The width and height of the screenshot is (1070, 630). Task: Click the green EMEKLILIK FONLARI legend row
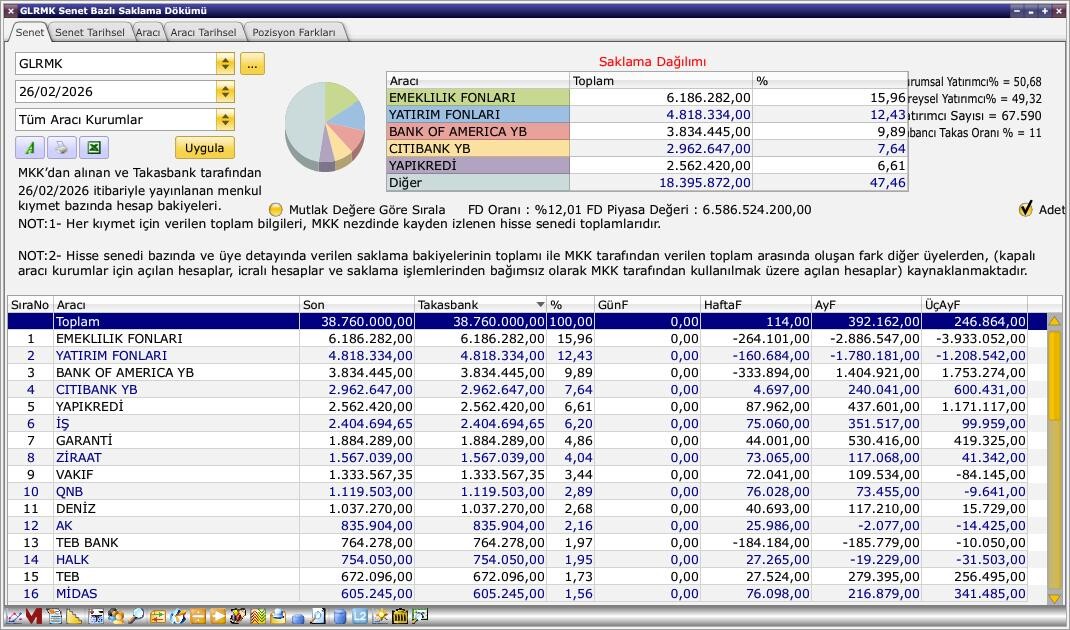[x=477, y=98]
